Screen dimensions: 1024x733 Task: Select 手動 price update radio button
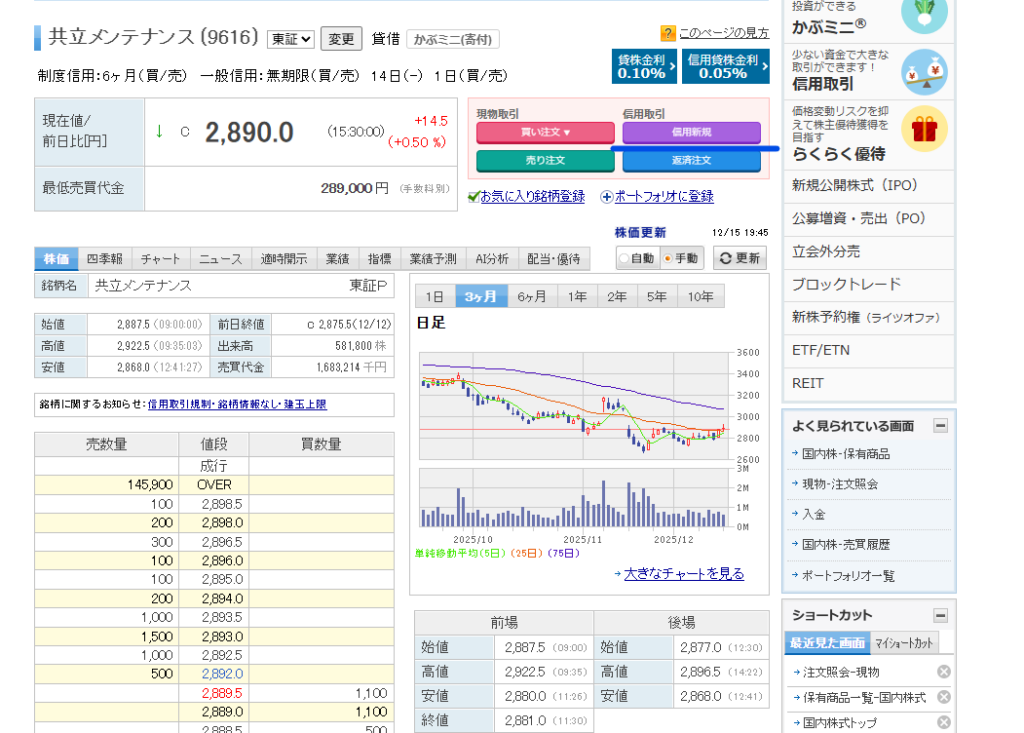[668, 258]
